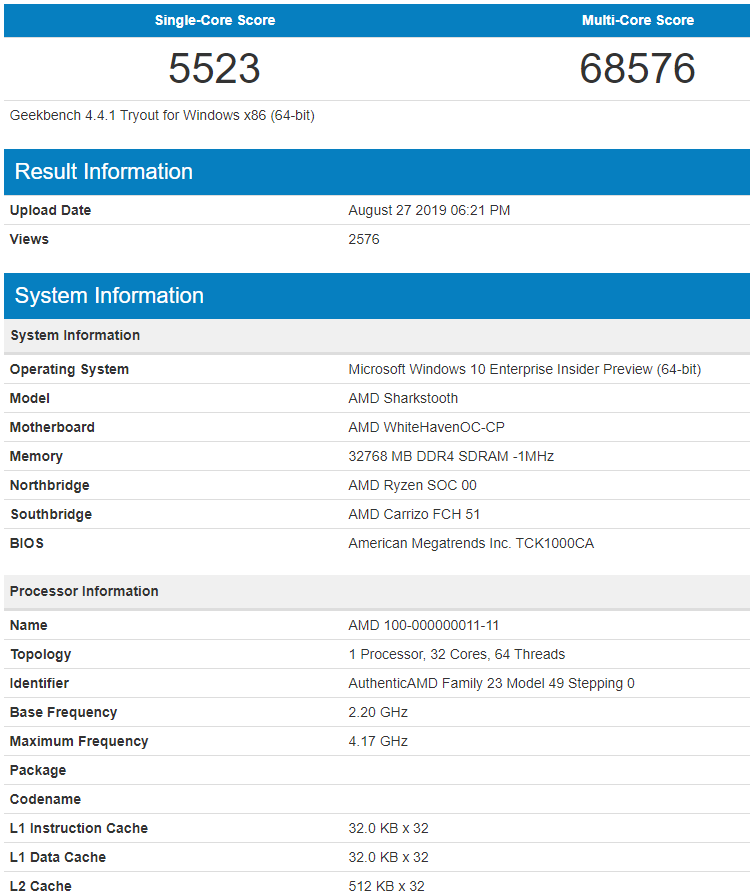750x895 pixels.
Task: Click the Geekbench 4.4.1 Tryout version text
Action: point(162,115)
